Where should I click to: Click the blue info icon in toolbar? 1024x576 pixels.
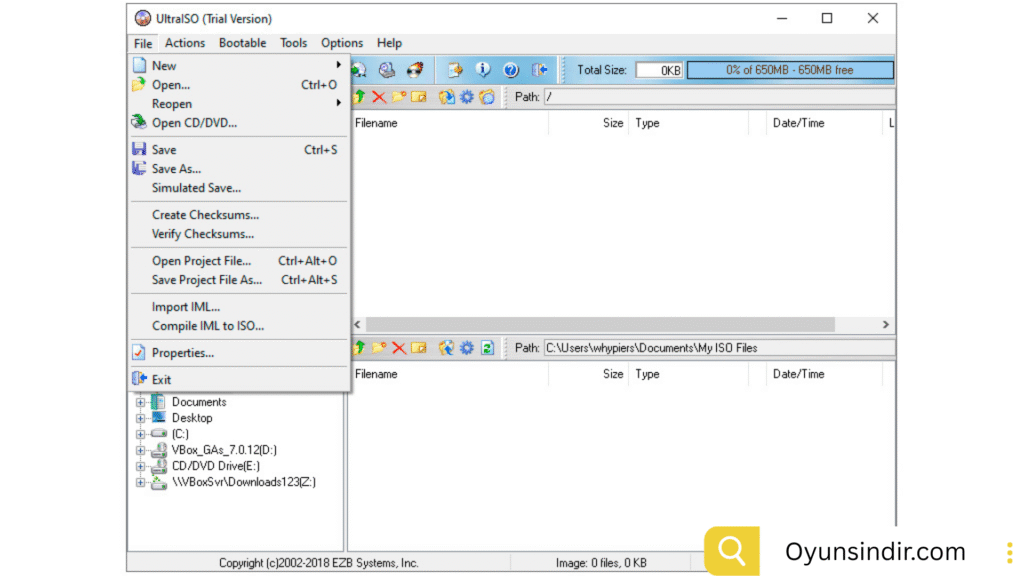483,70
